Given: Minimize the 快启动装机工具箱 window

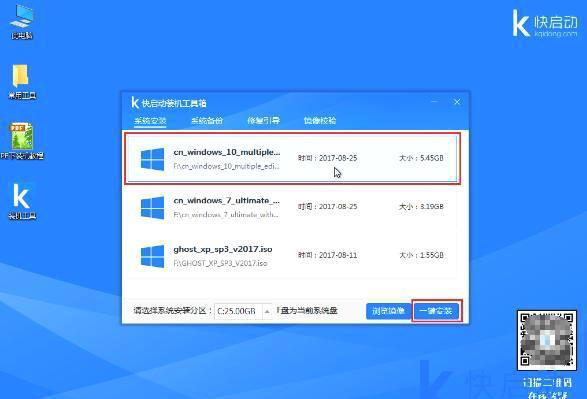Looking at the screenshot, I should 434,102.
